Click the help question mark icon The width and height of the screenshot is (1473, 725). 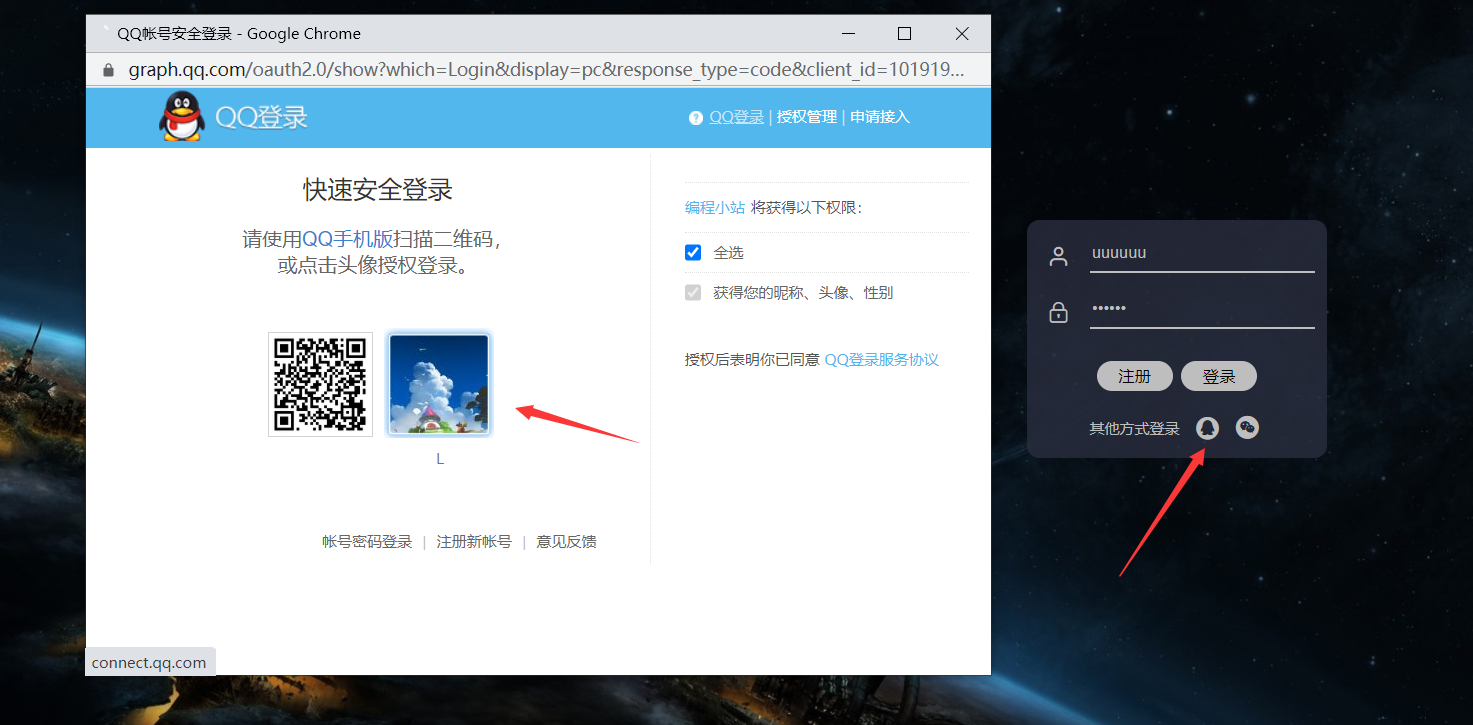[x=696, y=118]
